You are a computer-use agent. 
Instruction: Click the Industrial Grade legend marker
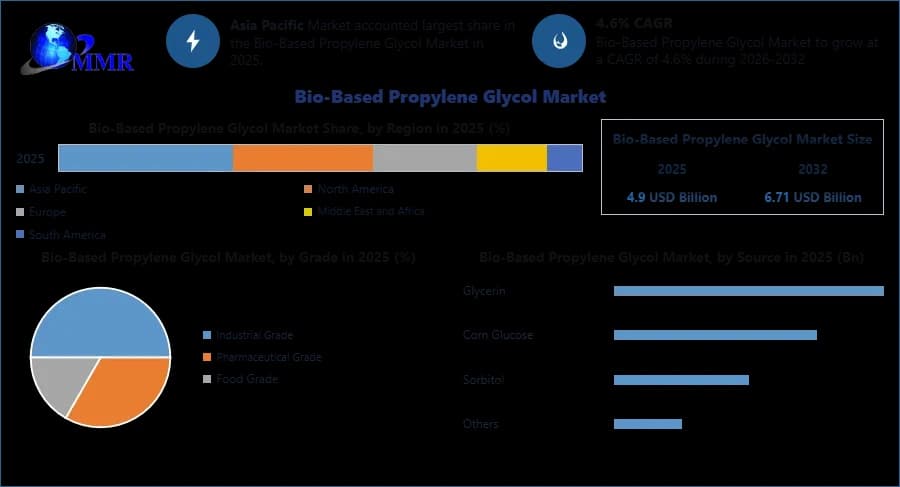(207, 335)
